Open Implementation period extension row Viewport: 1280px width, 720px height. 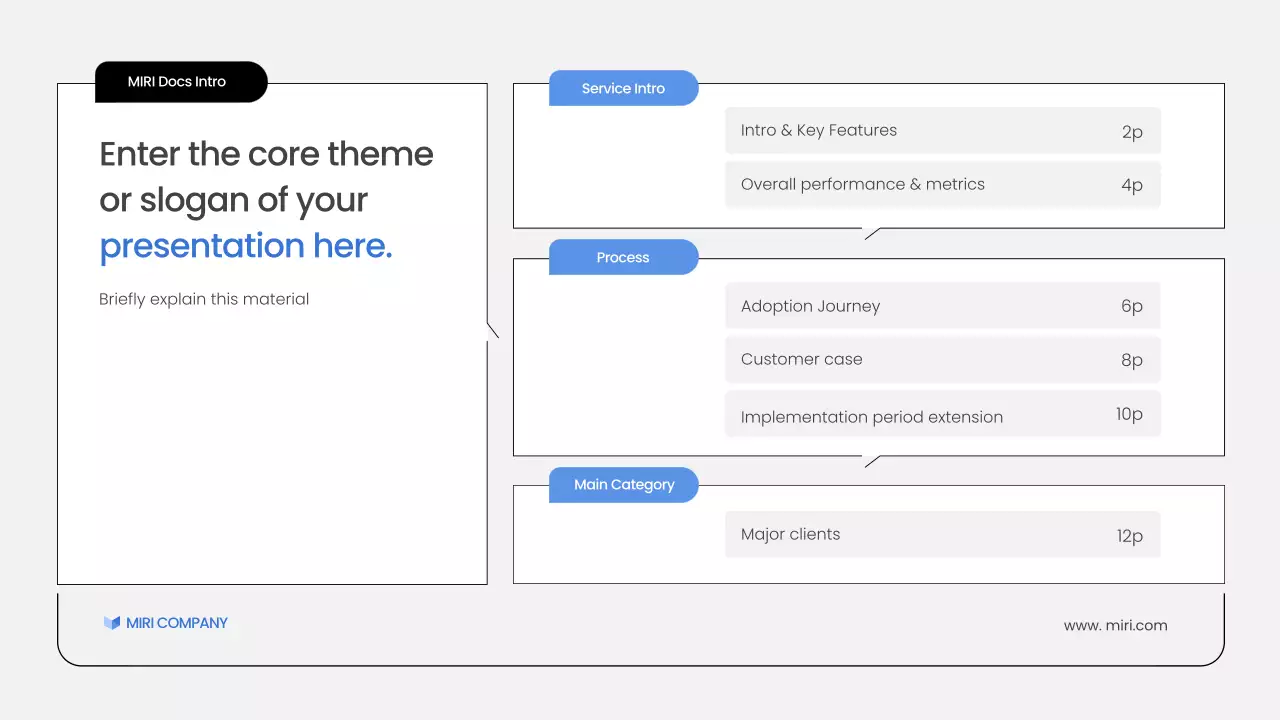point(871,417)
